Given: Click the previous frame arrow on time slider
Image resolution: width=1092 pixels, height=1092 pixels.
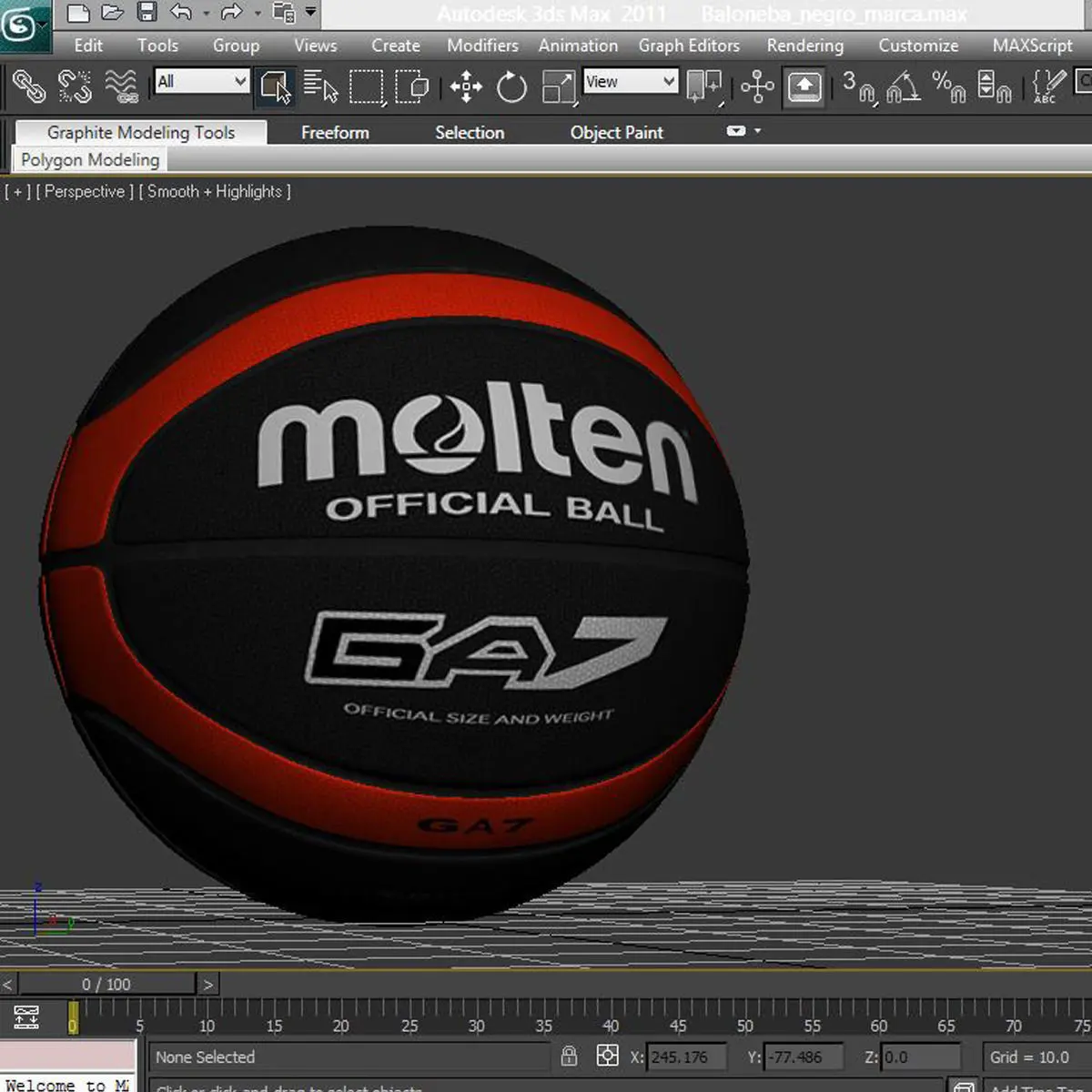Looking at the screenshot, I should coord(8,985).
